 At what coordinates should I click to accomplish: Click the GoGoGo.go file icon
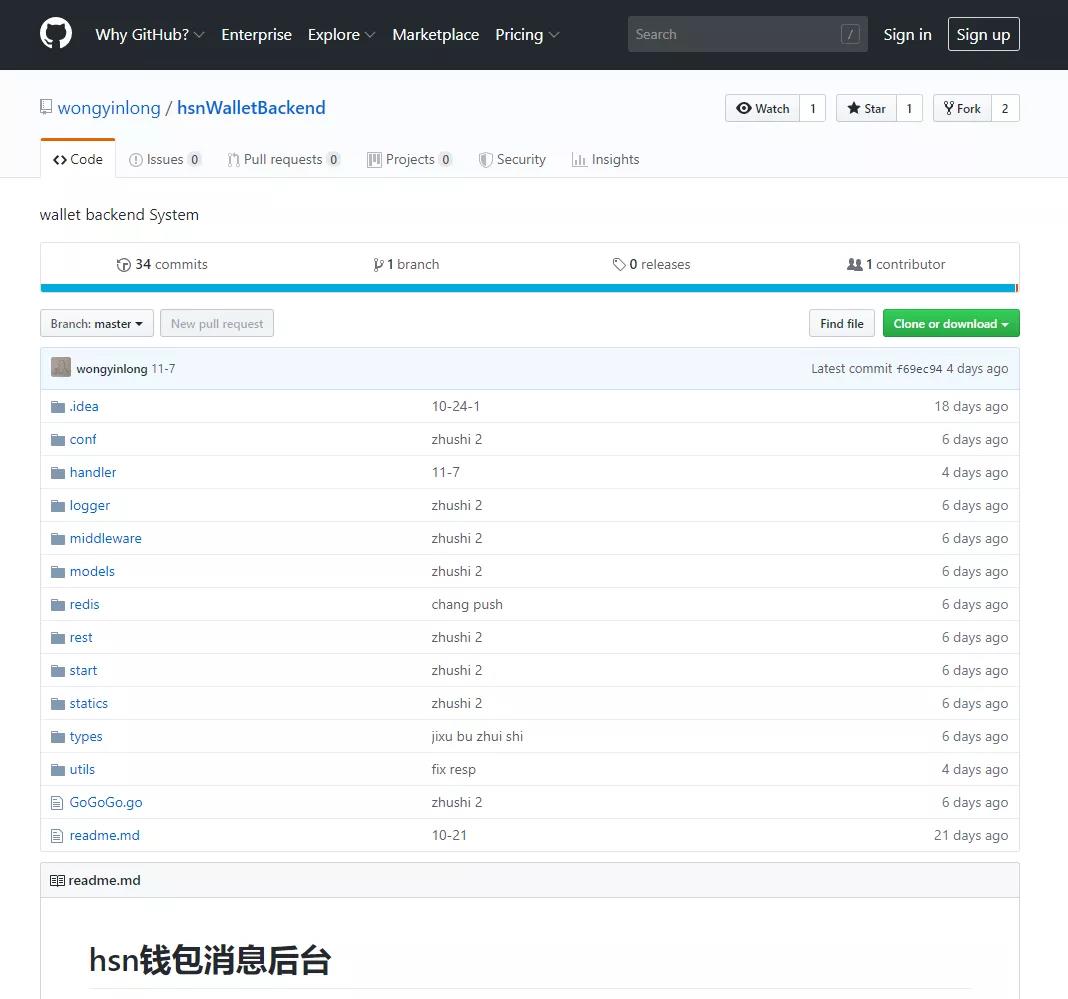click(57, 803)
